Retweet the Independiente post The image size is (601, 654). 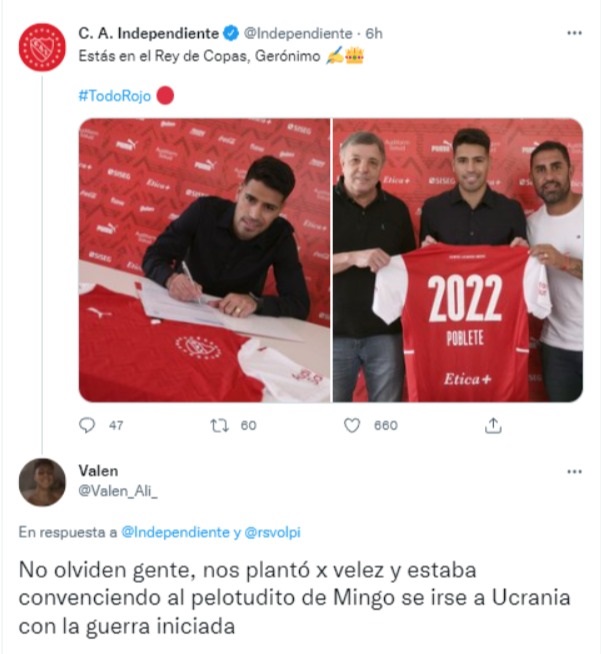coord(219,425)
